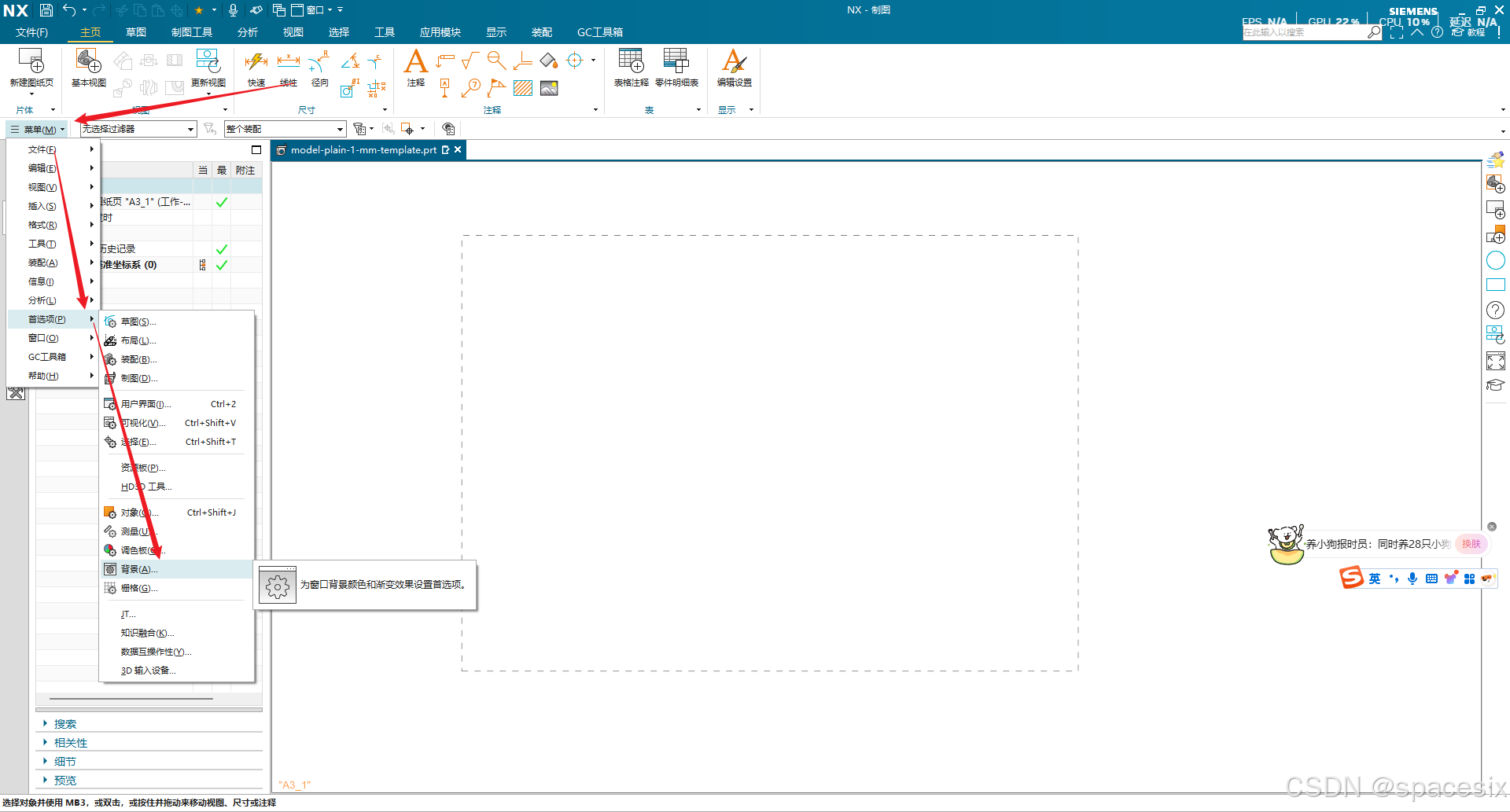Select 背景(A)... in the preferences submenu

[x=177, y=569]
